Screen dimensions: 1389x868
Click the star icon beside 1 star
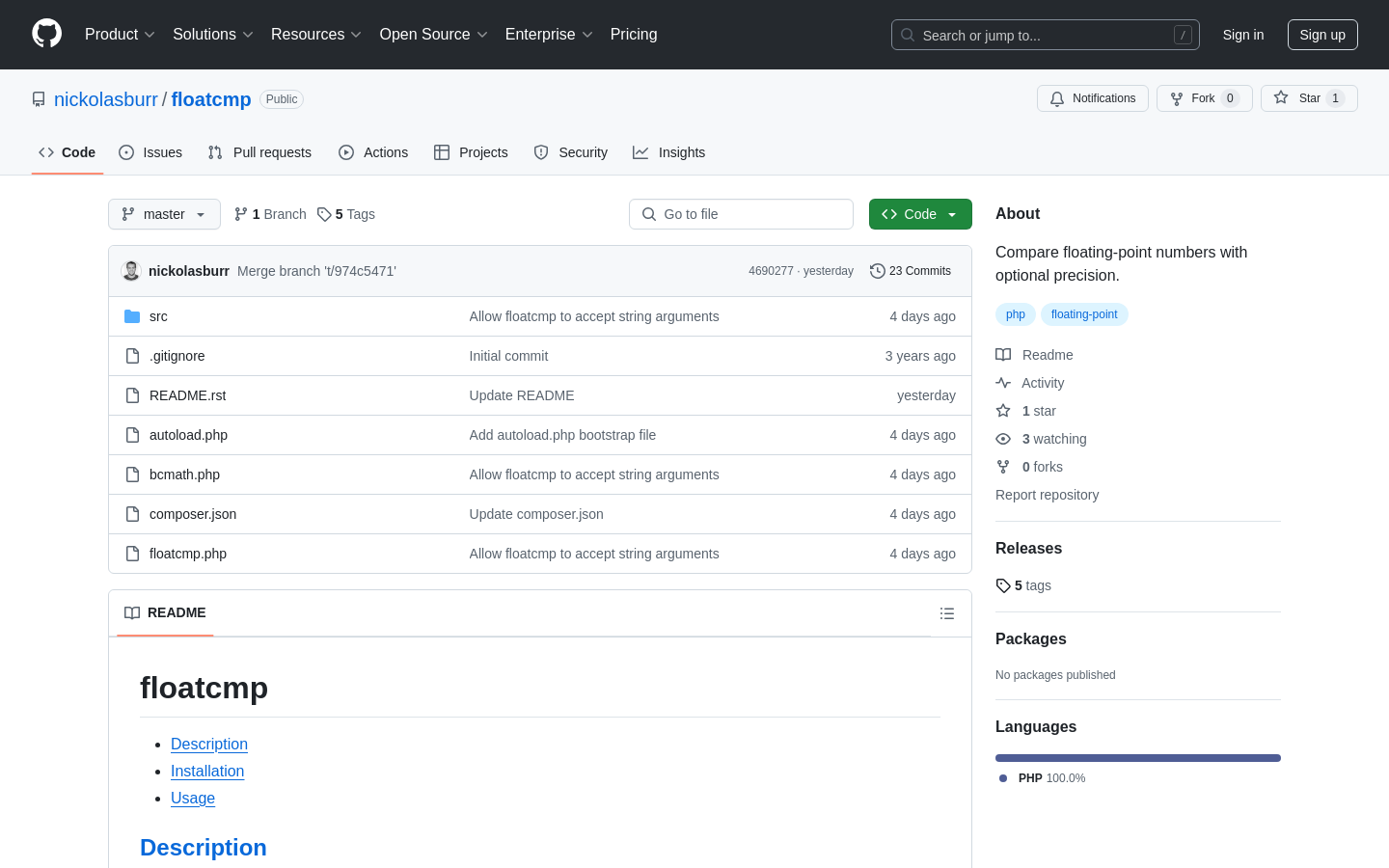(x=1003, y=411)
